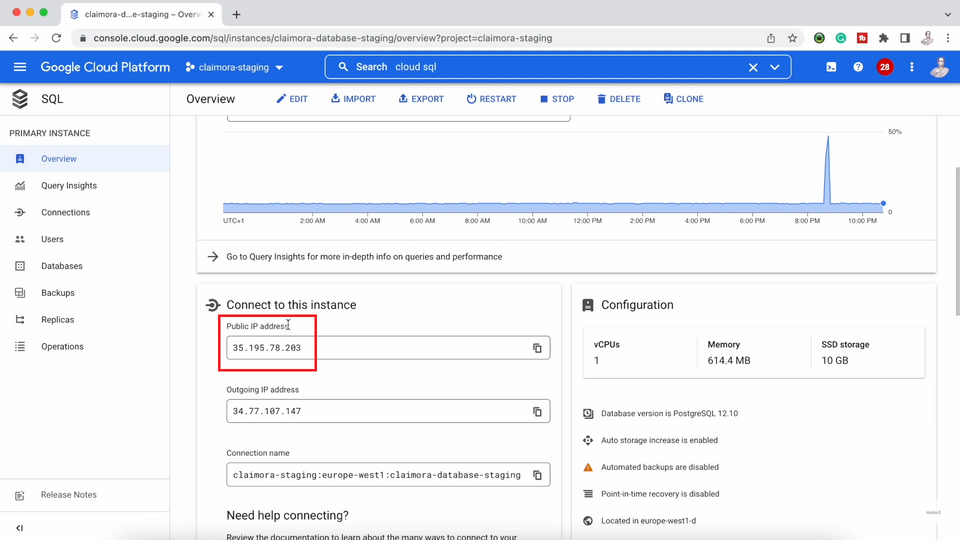
Task: Activate Cloud Shell icon
Action: click(831, 67)
